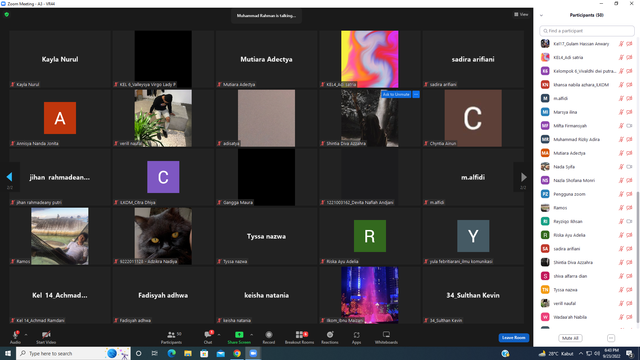Toggle the mic icon for Riska Ayu Adelia
Screen dimensions: 640x360
click(x=621, y=235)
